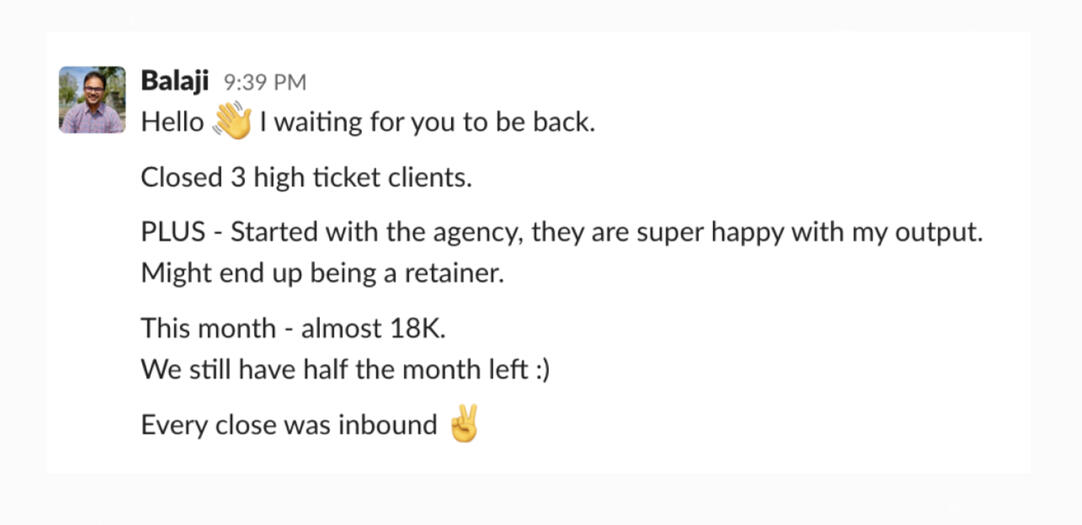Click the word 'inbound'
The width and height of the screenshot is (1082, 525).
click(x=387, y=425)
